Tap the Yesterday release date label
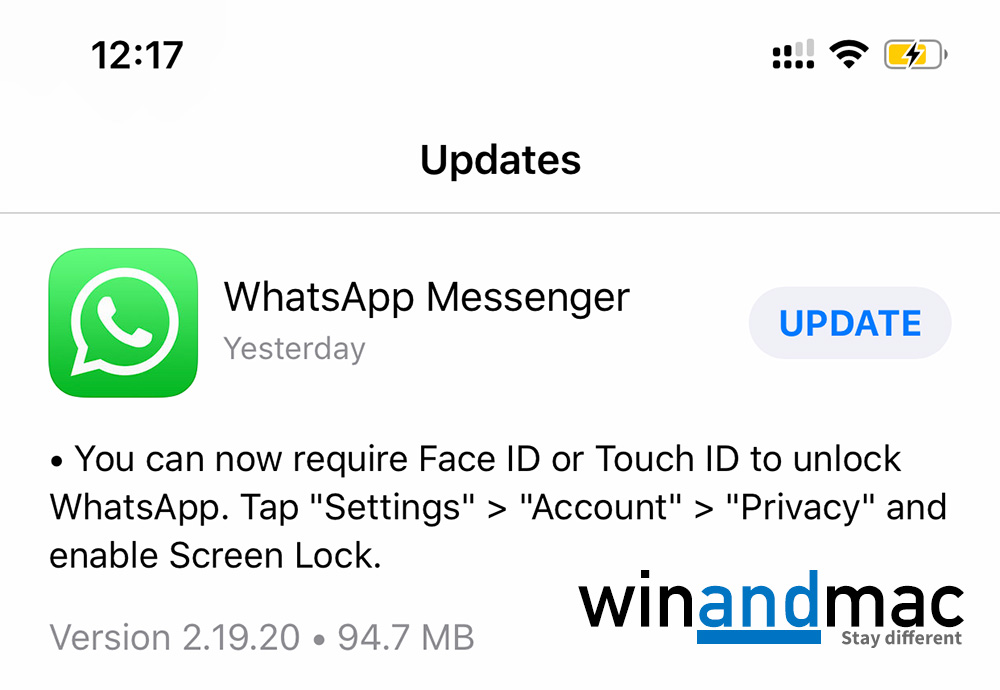Viewport: 1000px width, 690px height. 294,349
